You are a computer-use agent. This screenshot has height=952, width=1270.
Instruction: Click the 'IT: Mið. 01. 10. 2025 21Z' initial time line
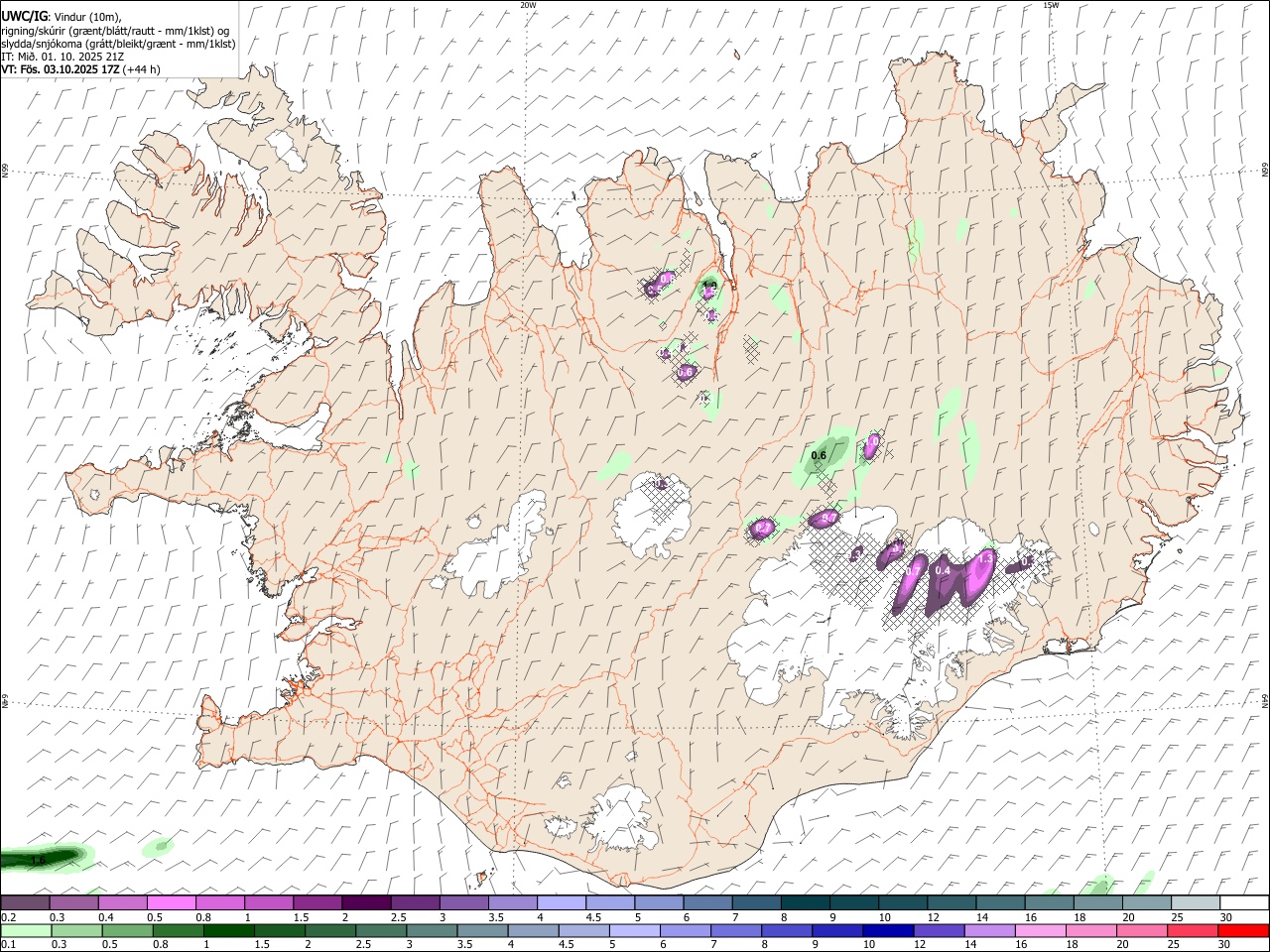[x=63, y=57]
